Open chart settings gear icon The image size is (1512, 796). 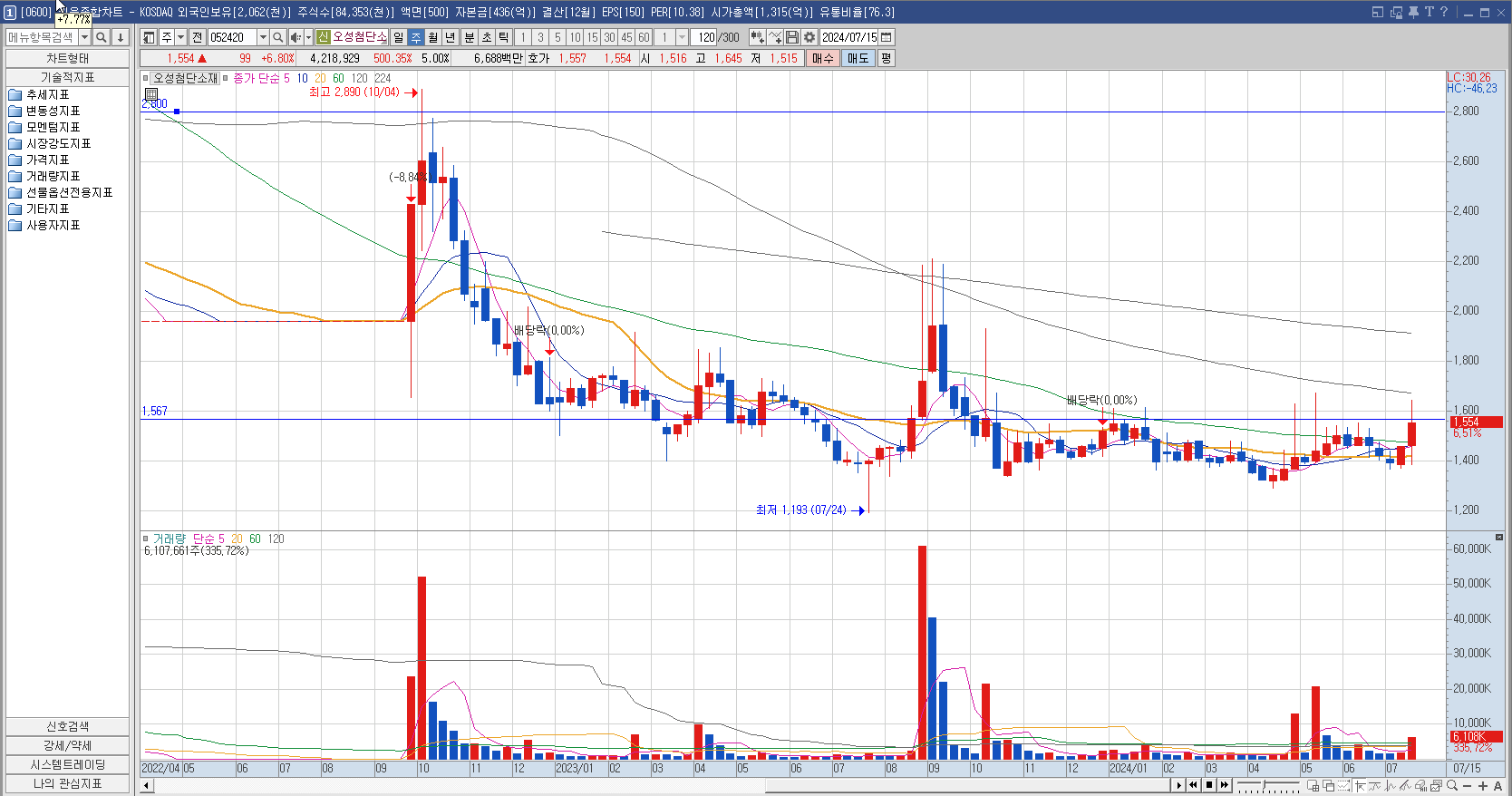809,37
